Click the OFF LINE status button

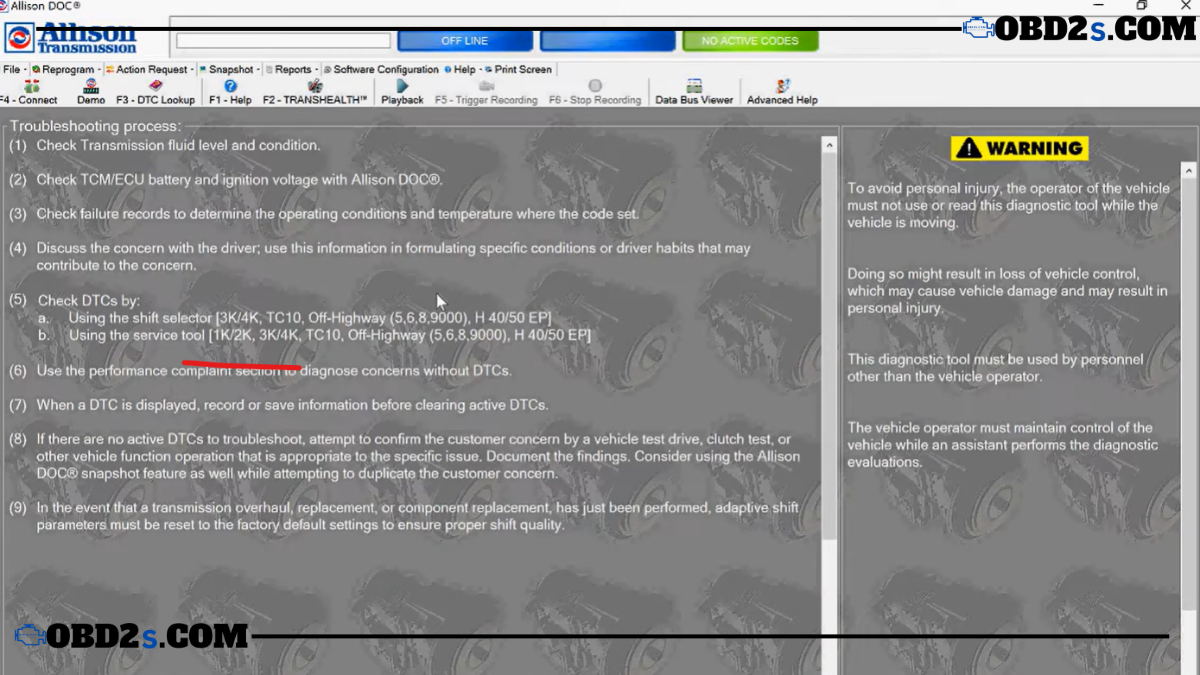point(465,41)
